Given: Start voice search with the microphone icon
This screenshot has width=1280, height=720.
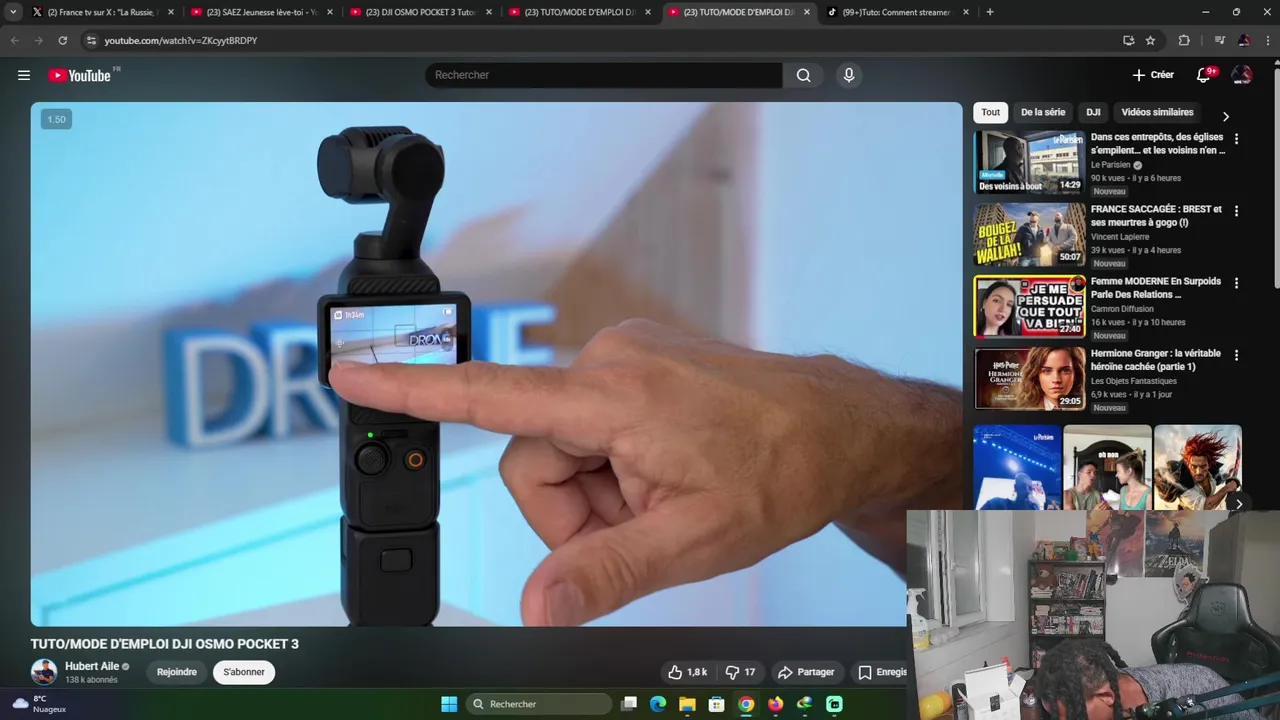Looking at the screenshot, I should (849, 75).
